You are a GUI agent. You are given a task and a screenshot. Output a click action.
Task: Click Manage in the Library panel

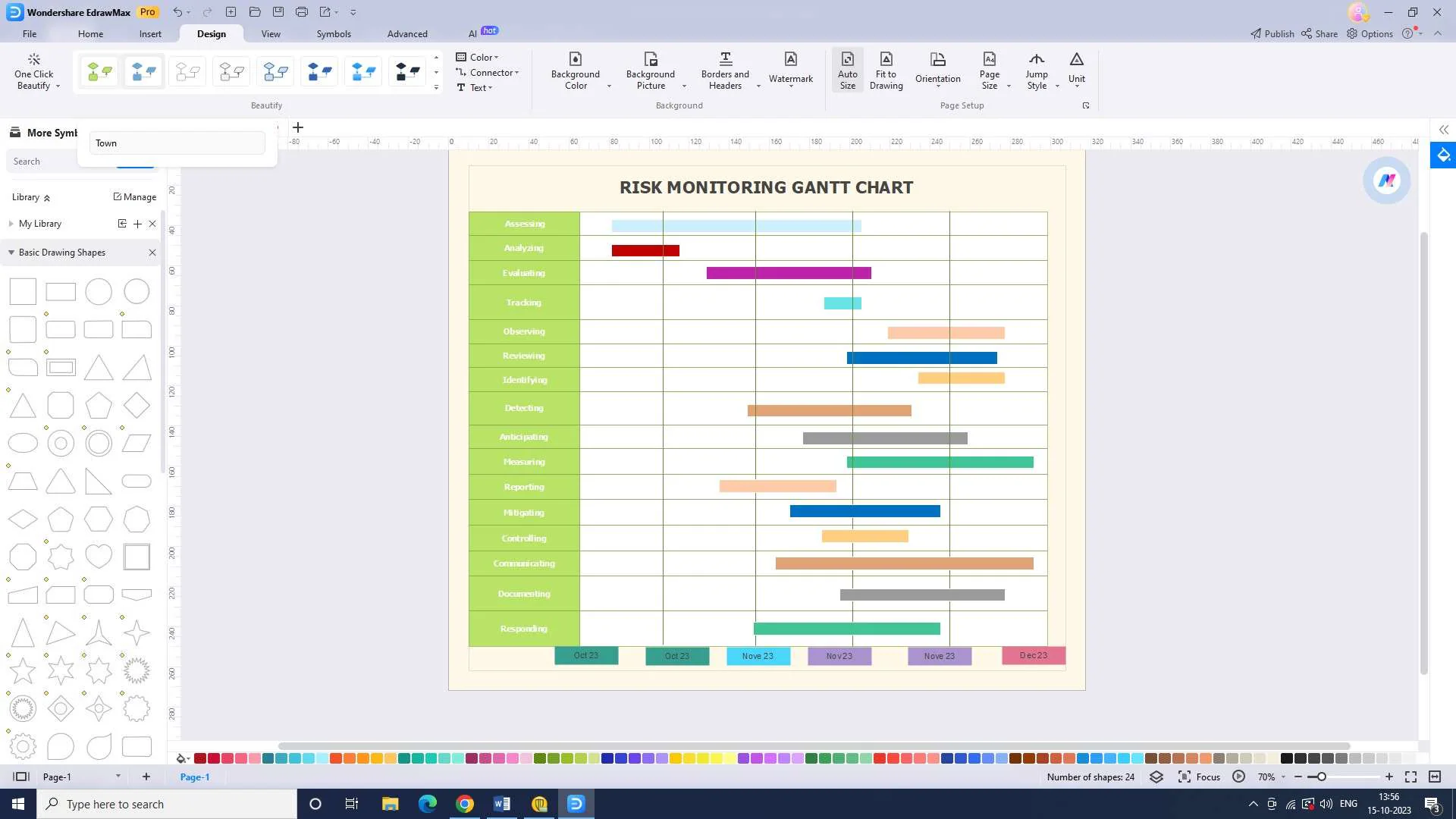point(134,197)
